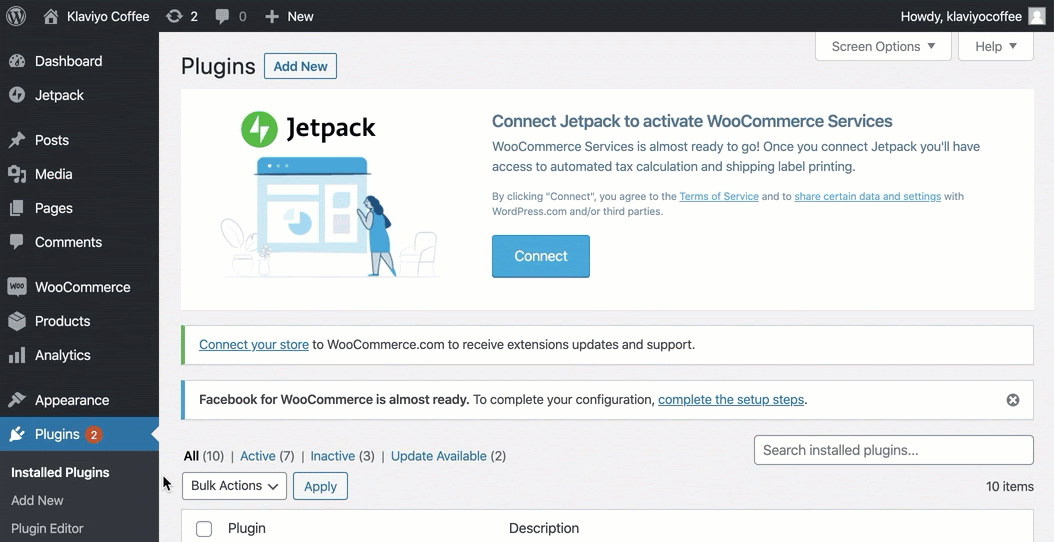Open Terms of Service link

[x=719, y=196]
